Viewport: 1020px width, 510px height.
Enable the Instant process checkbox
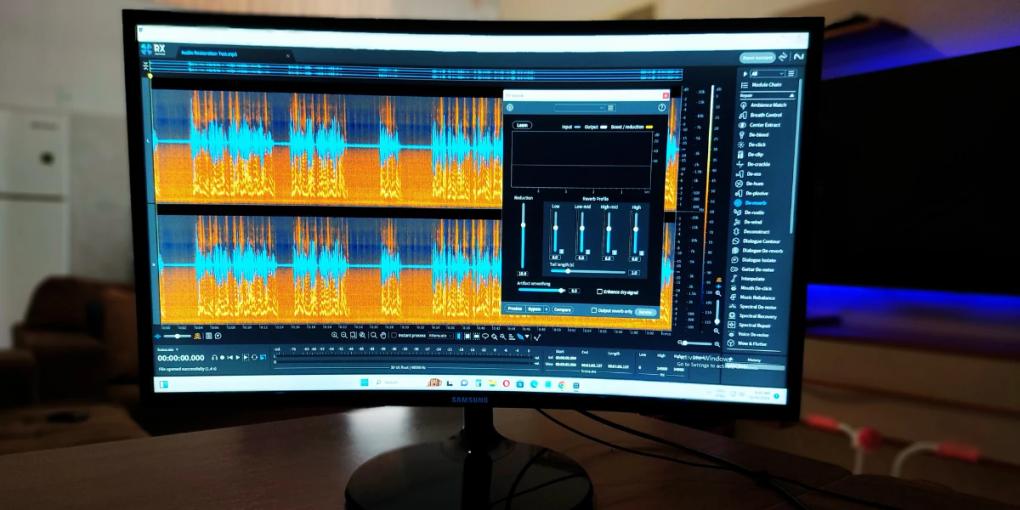pos(394,336)
